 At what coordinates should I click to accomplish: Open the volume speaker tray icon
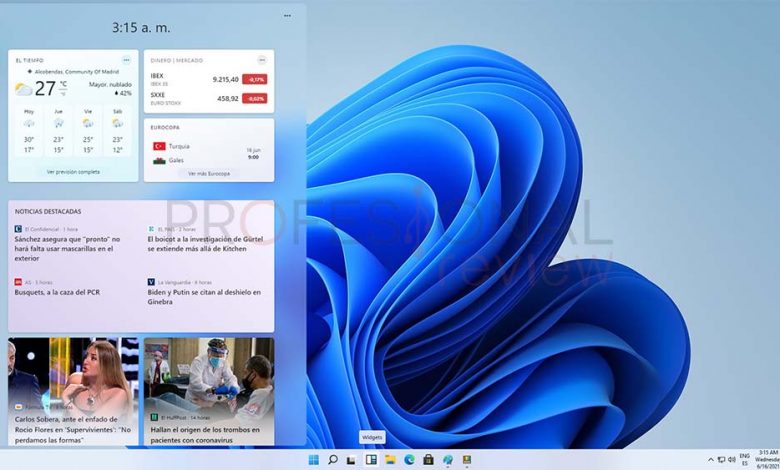click(x=731, y=460)
